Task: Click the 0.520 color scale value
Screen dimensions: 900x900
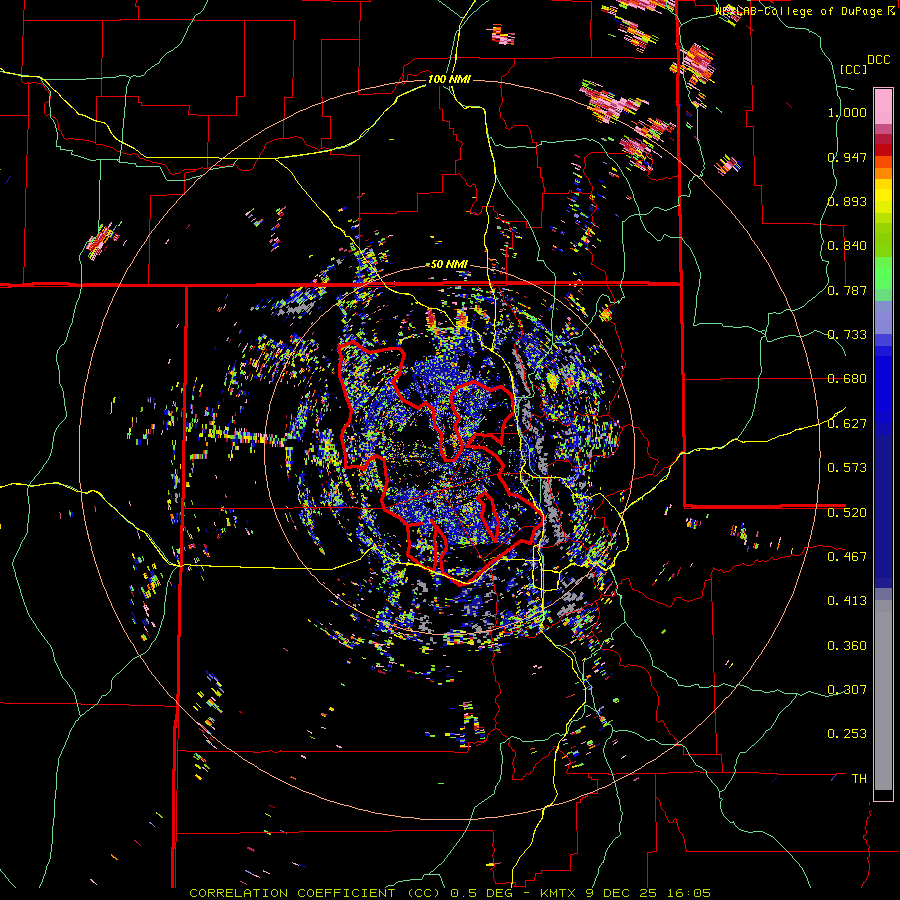Action: tap(847, 512)
